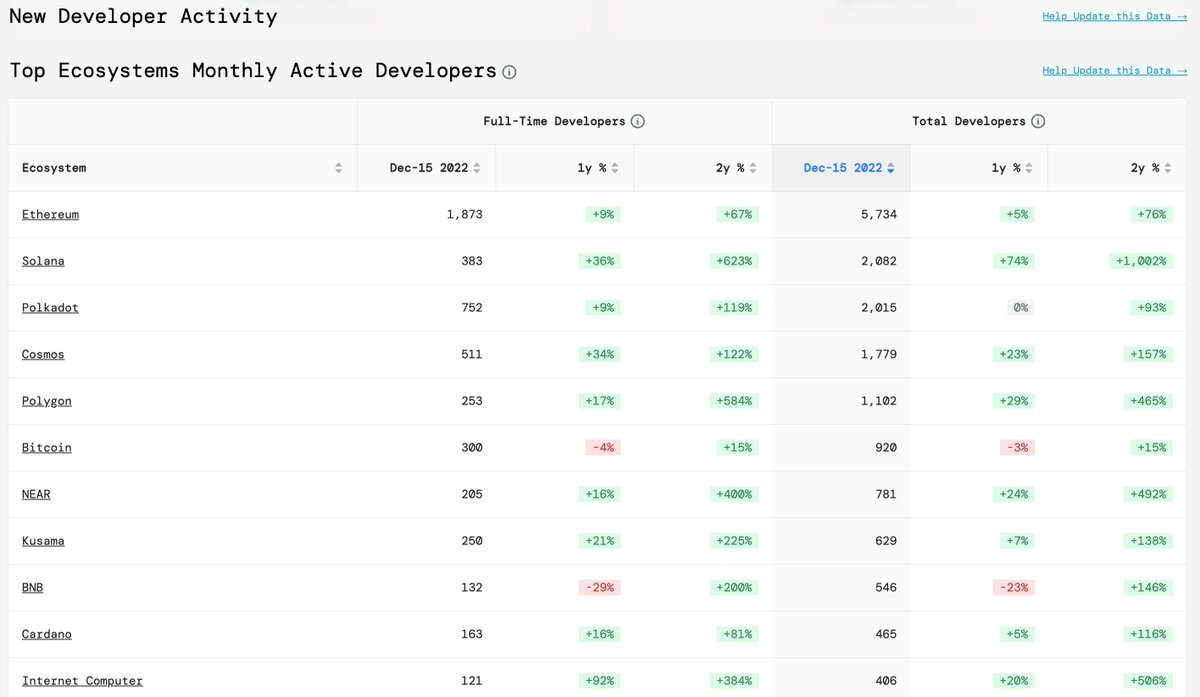The image size is (1200, 697).
Task: Click the sort arrows on the Ecosystem header
Action: point(338,168)
